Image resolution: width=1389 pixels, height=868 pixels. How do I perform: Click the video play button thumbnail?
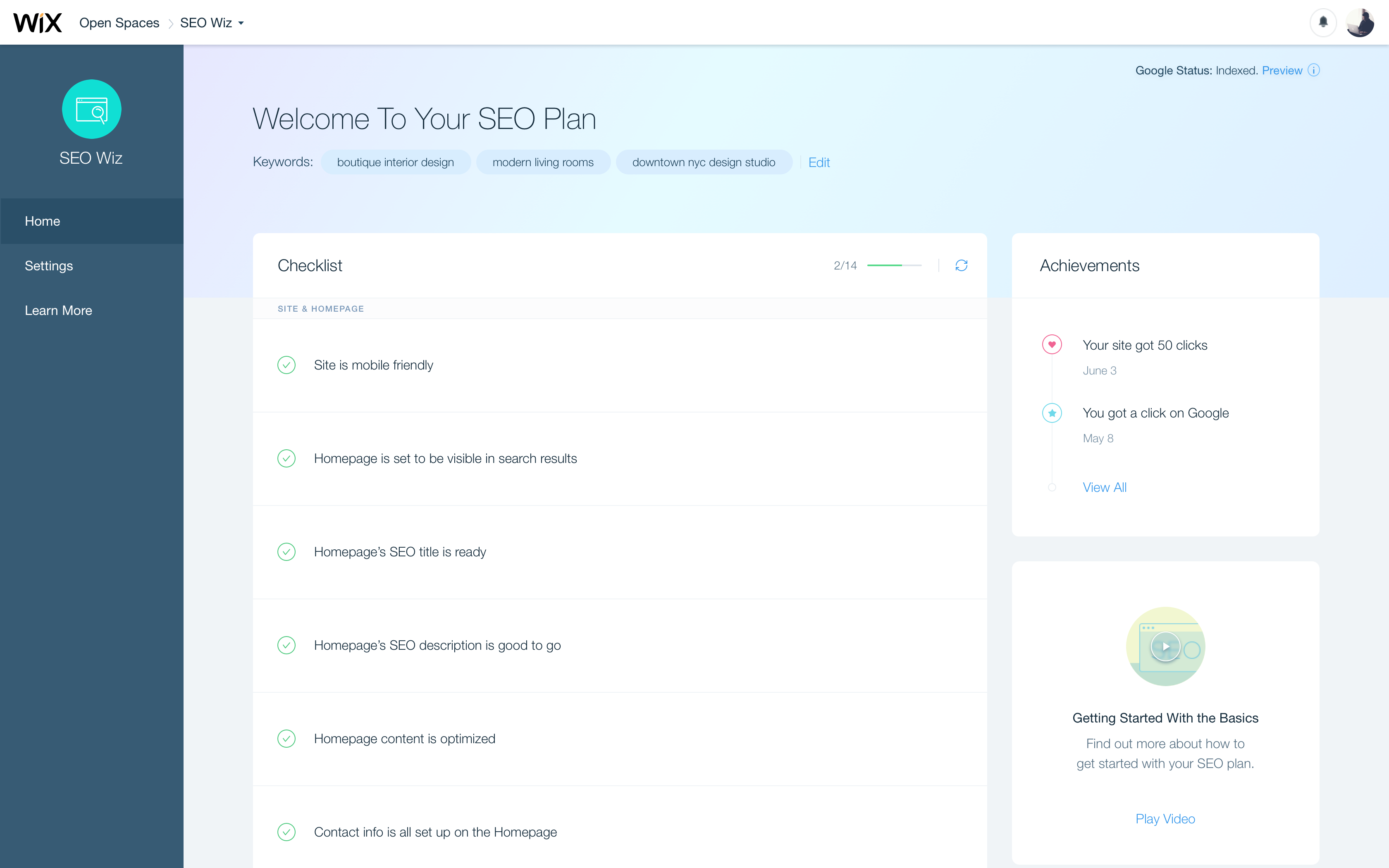tap(1165, 646)
